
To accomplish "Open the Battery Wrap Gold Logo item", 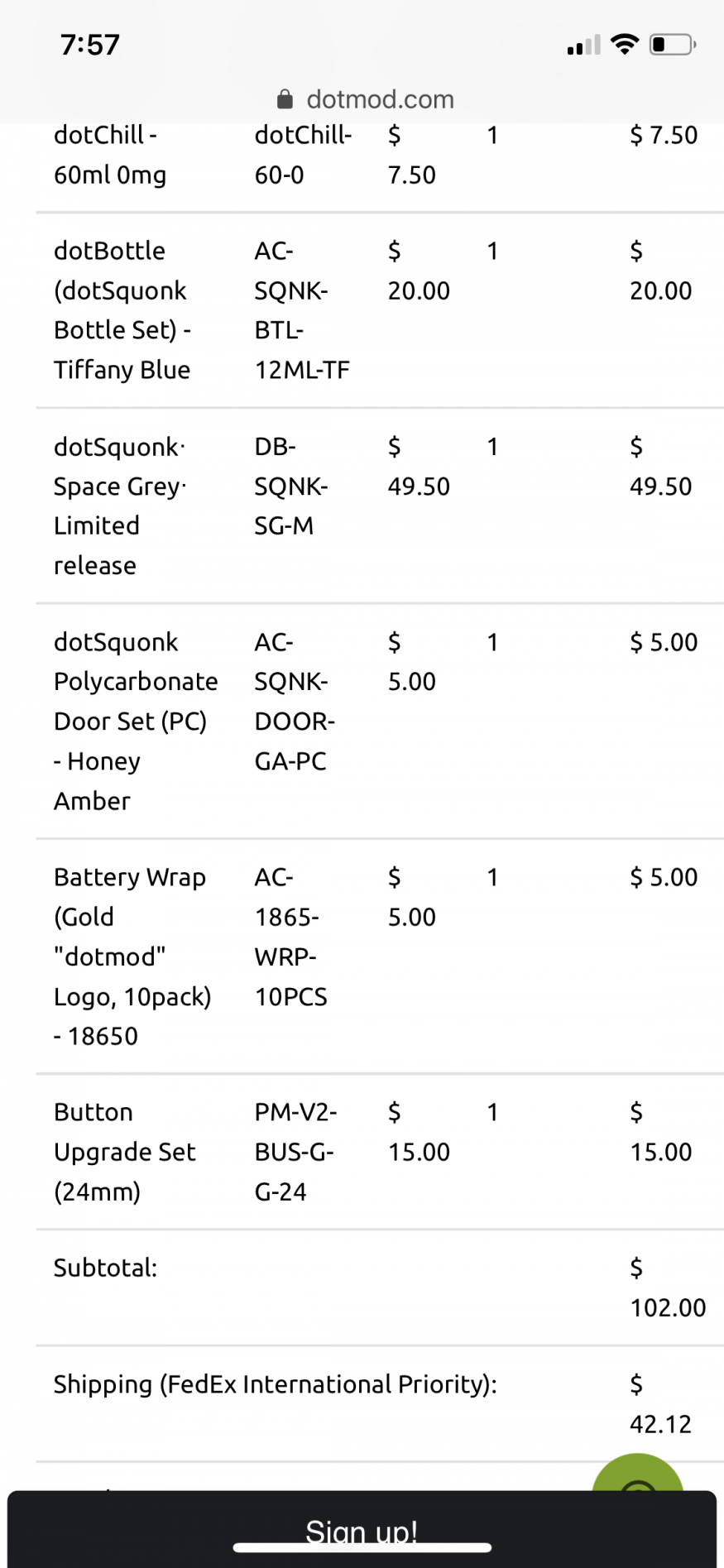I will pyautogui.click(x=132, y=956).
